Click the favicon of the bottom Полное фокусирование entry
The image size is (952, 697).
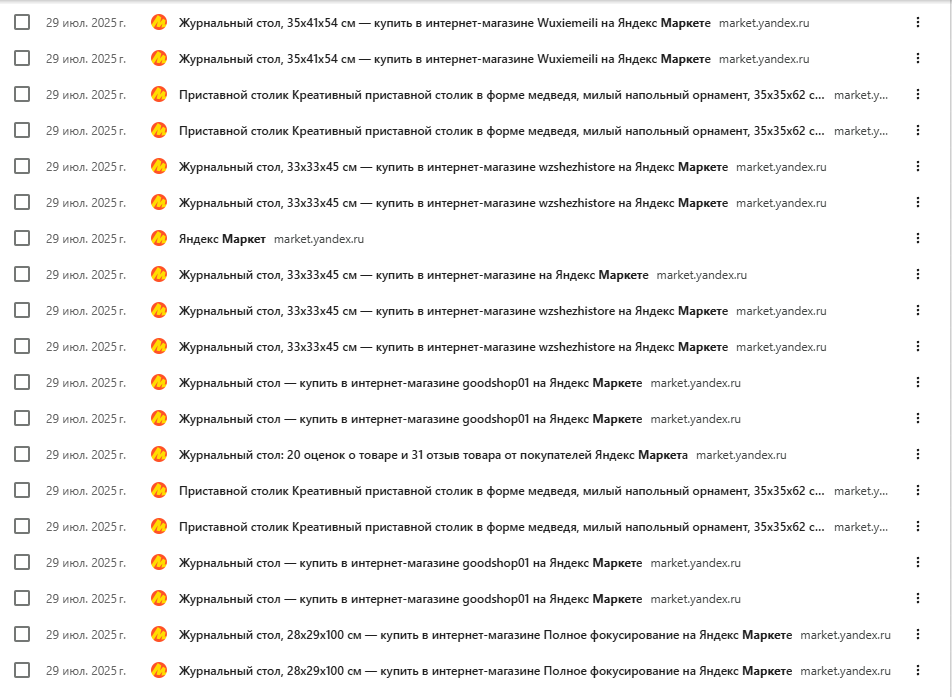pyautogui.click(x=159, y=671)
